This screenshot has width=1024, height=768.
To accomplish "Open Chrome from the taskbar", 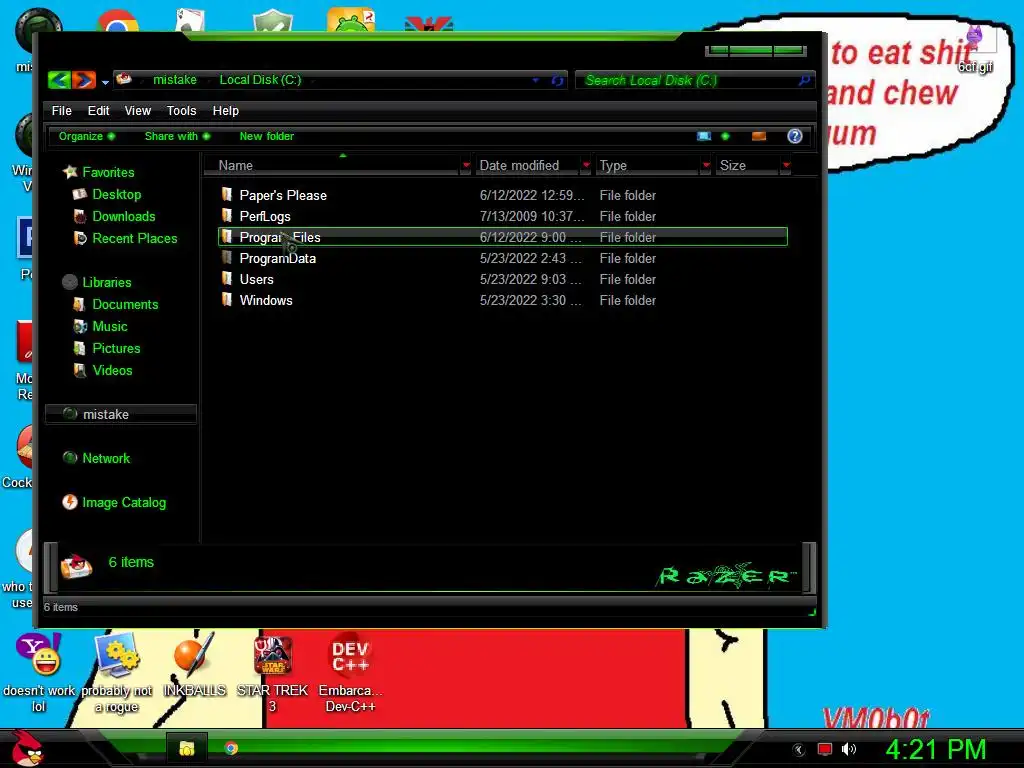I will click(231, 748).
